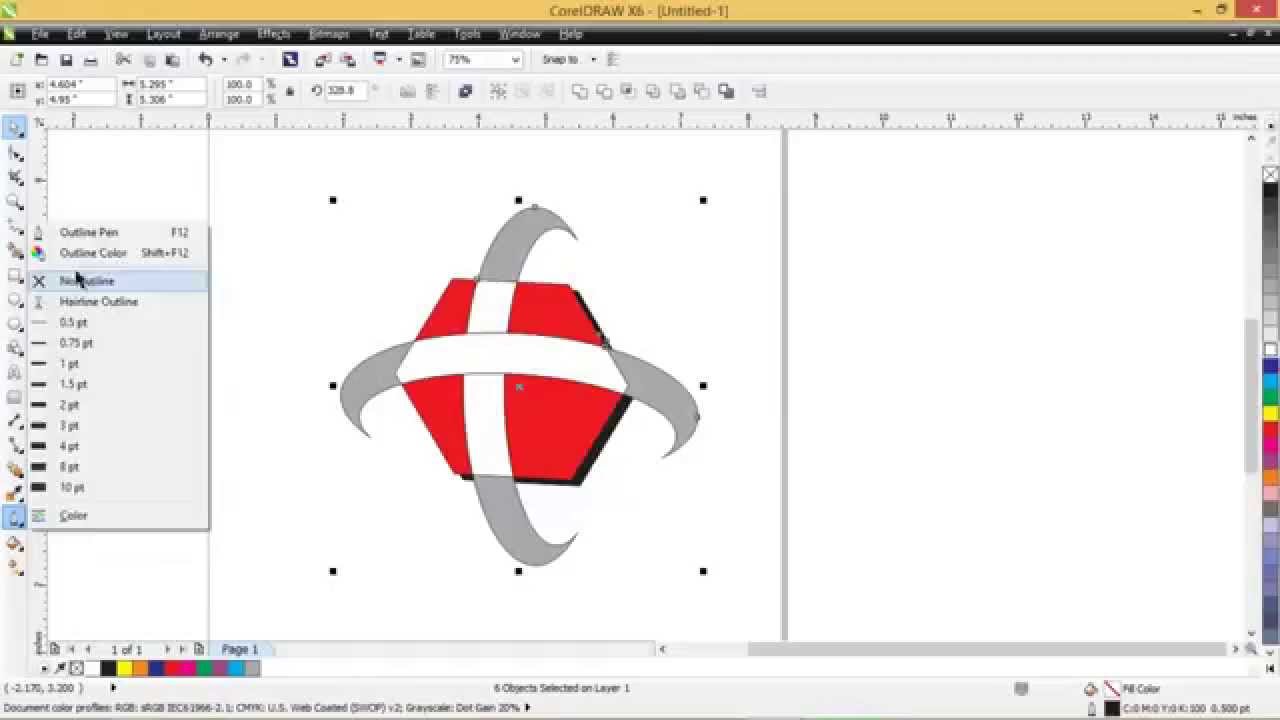Choose No Outline from flyout
This screenshot has height=720, width=1280.
point(88,281)
